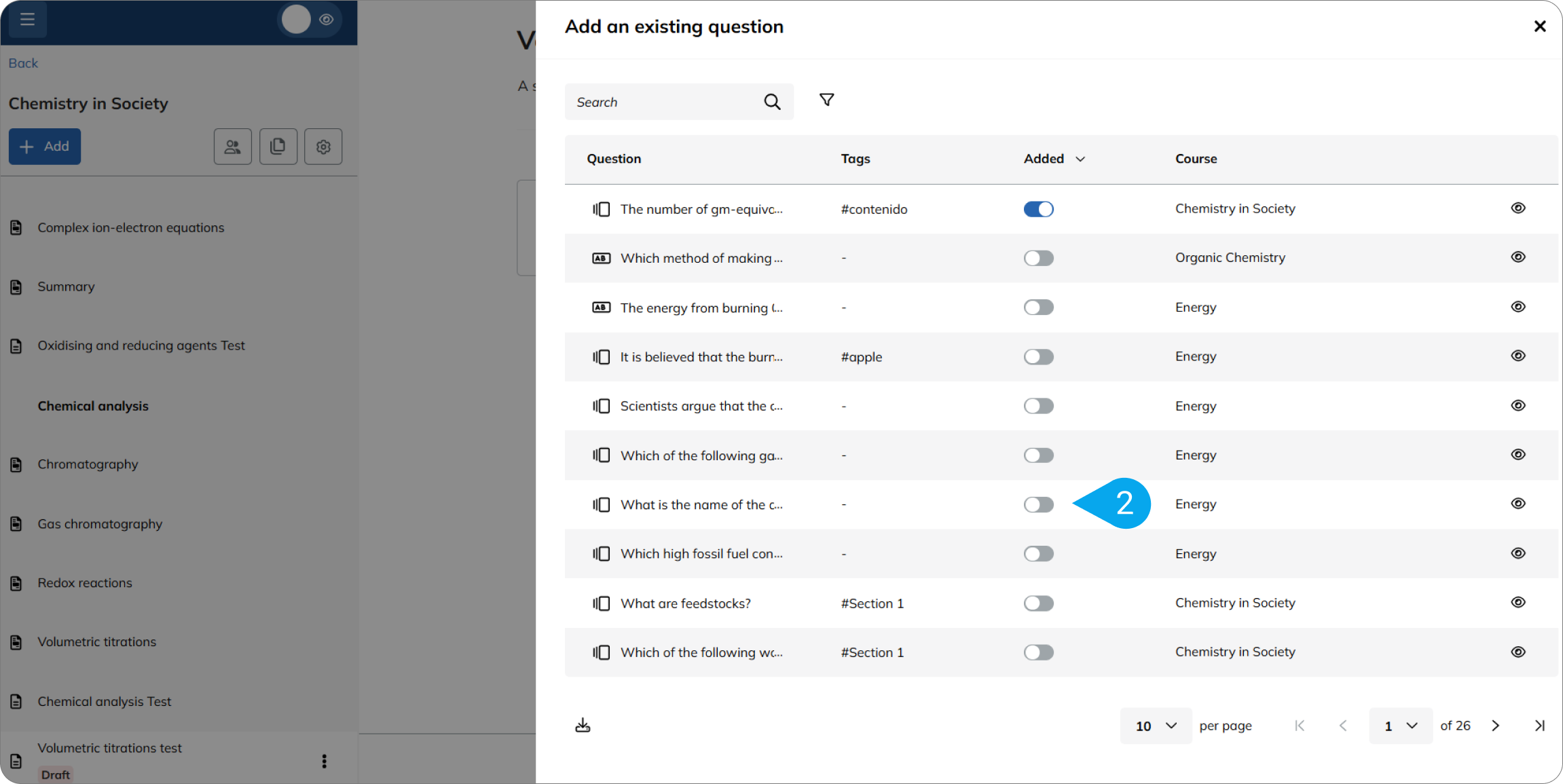Go to the previous page arrow

click(x=1343, y=726)
